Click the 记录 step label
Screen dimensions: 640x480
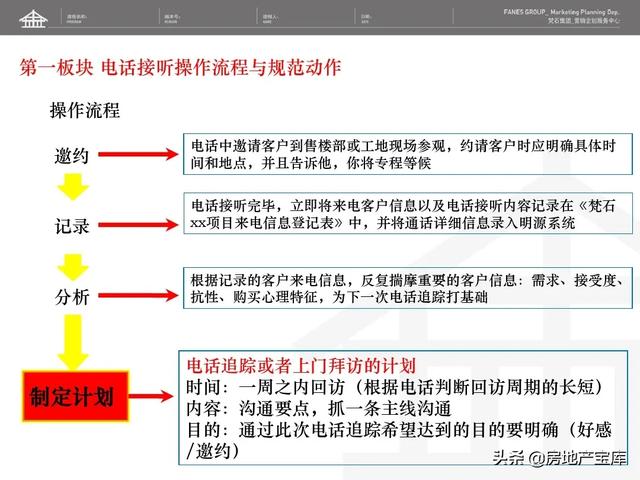click(x=72, y=226)
